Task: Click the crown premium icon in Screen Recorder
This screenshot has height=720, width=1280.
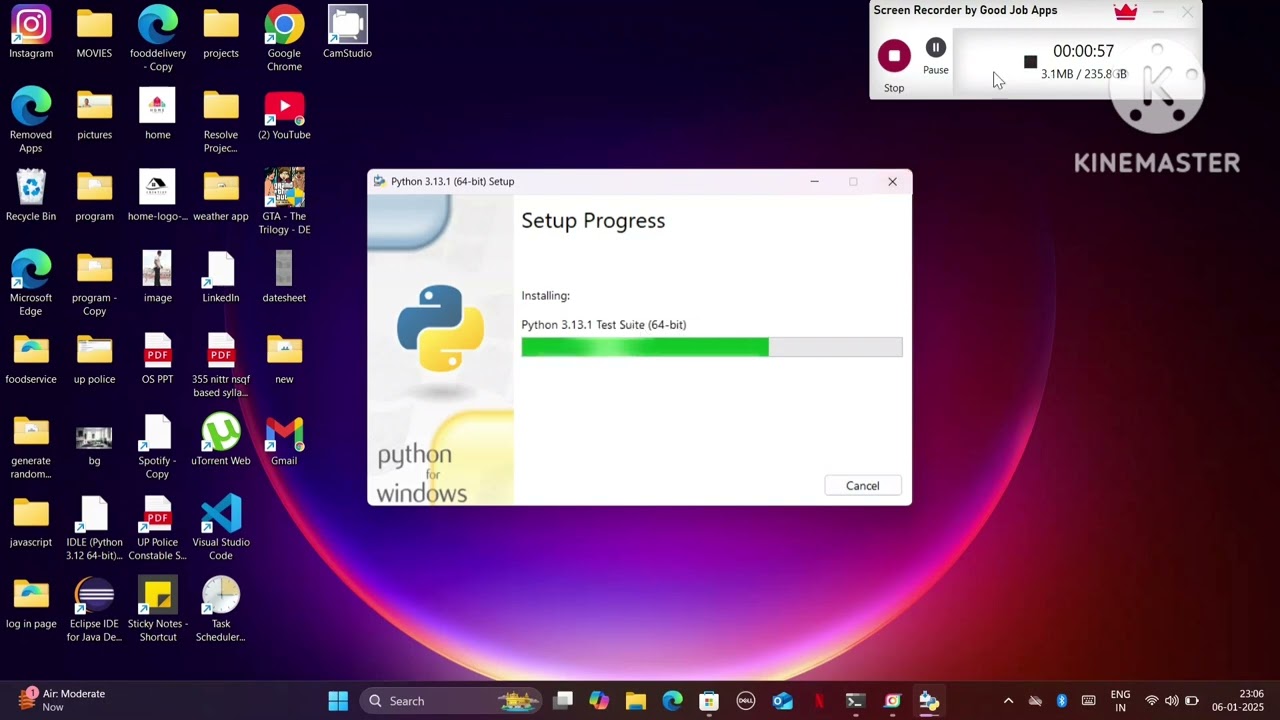Action: click(1125, 12)
